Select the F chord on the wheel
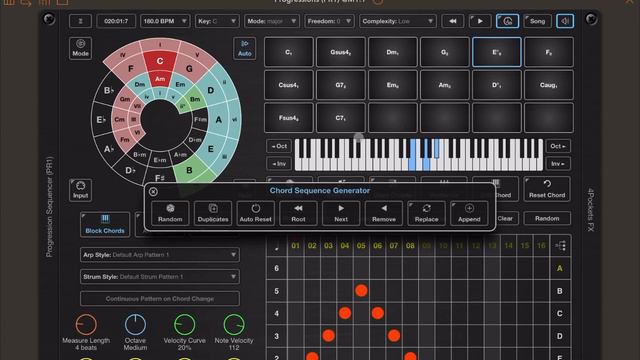 pos(131,69)
